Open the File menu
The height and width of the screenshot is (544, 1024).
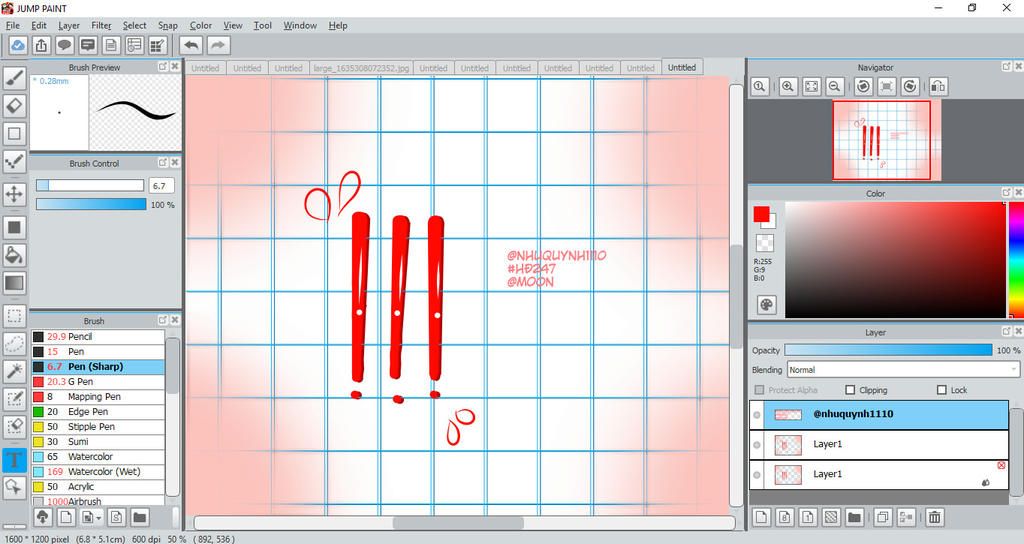(x=12, y=25)
